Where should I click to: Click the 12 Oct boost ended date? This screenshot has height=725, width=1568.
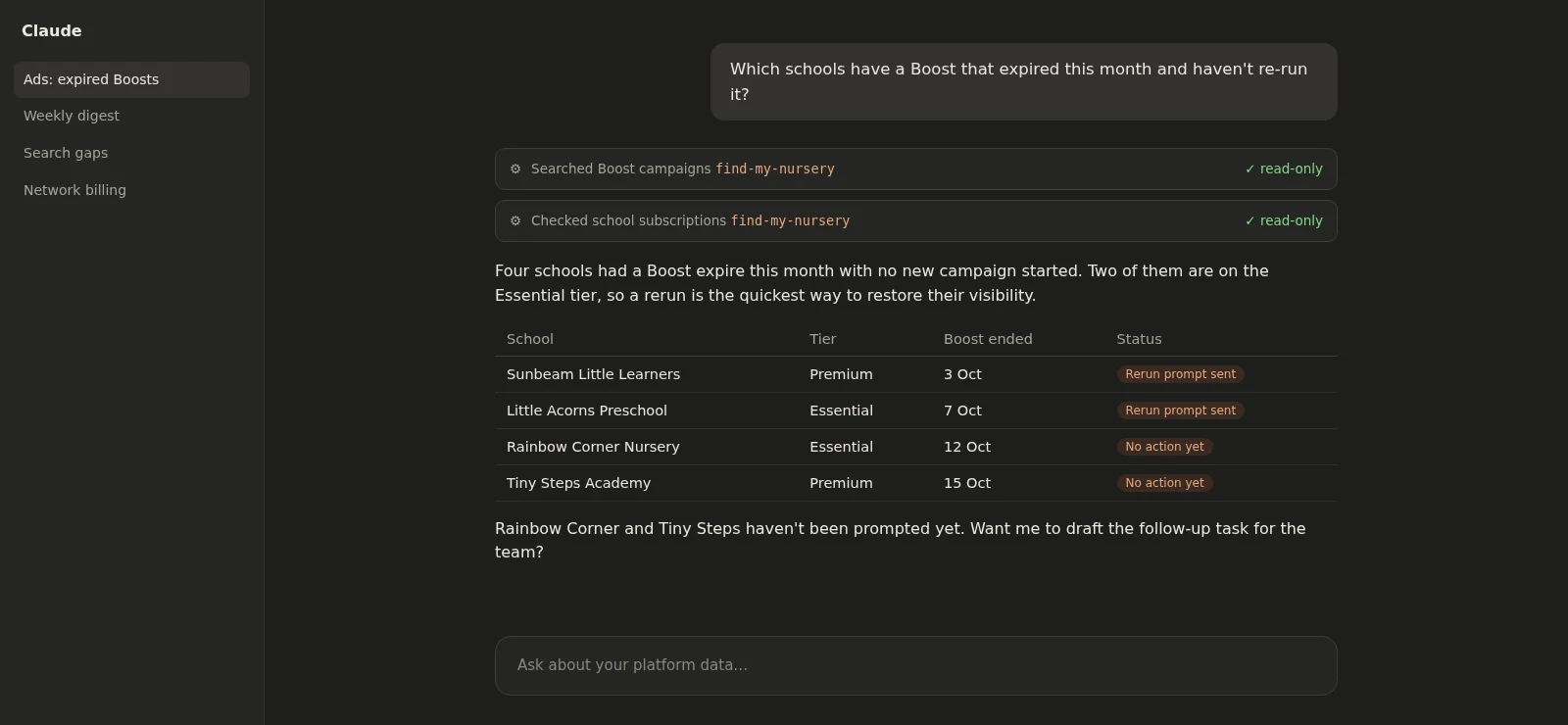coord(967,447)
